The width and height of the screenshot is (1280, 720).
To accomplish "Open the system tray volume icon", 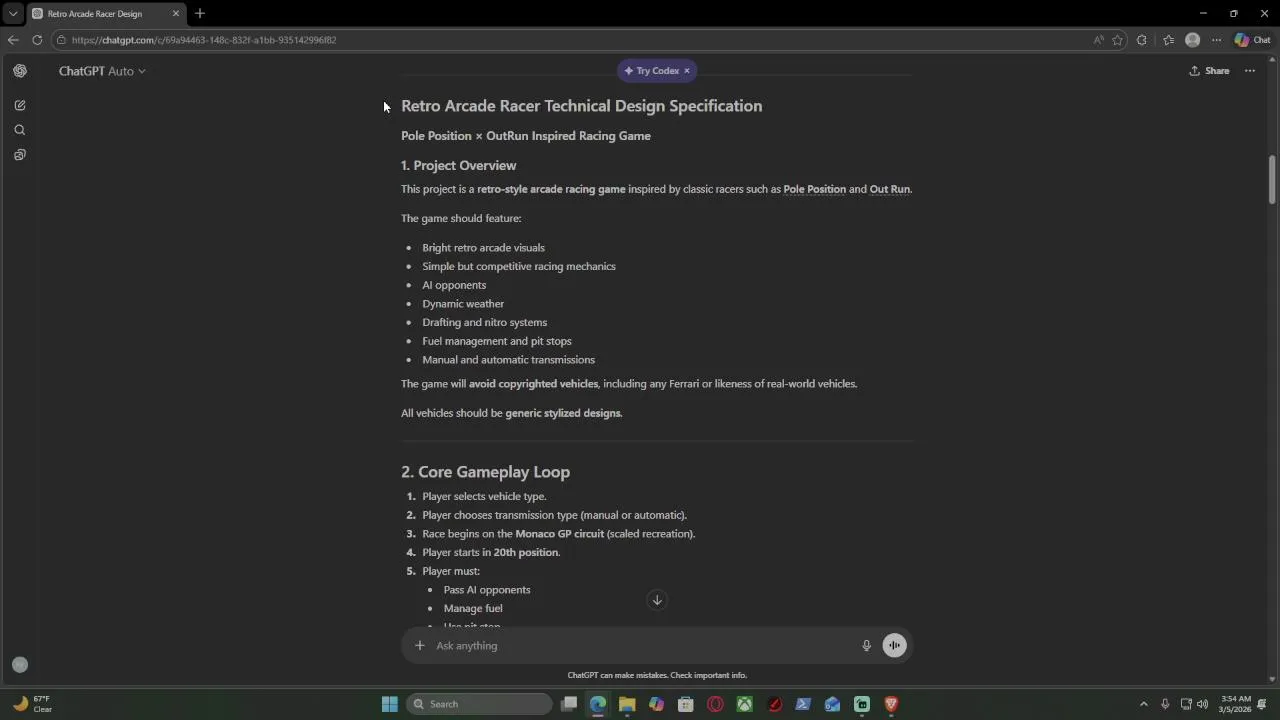I will coord(1203,704).
